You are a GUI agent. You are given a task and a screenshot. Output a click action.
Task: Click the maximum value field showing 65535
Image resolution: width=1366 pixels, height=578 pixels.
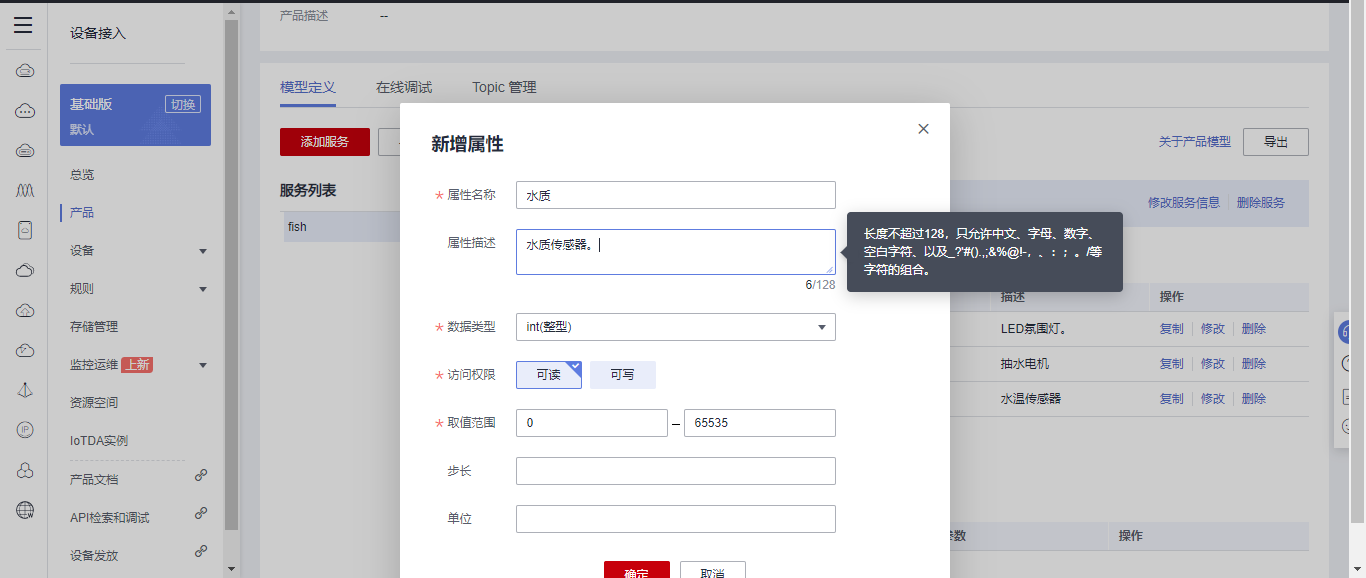click(760, 423)
